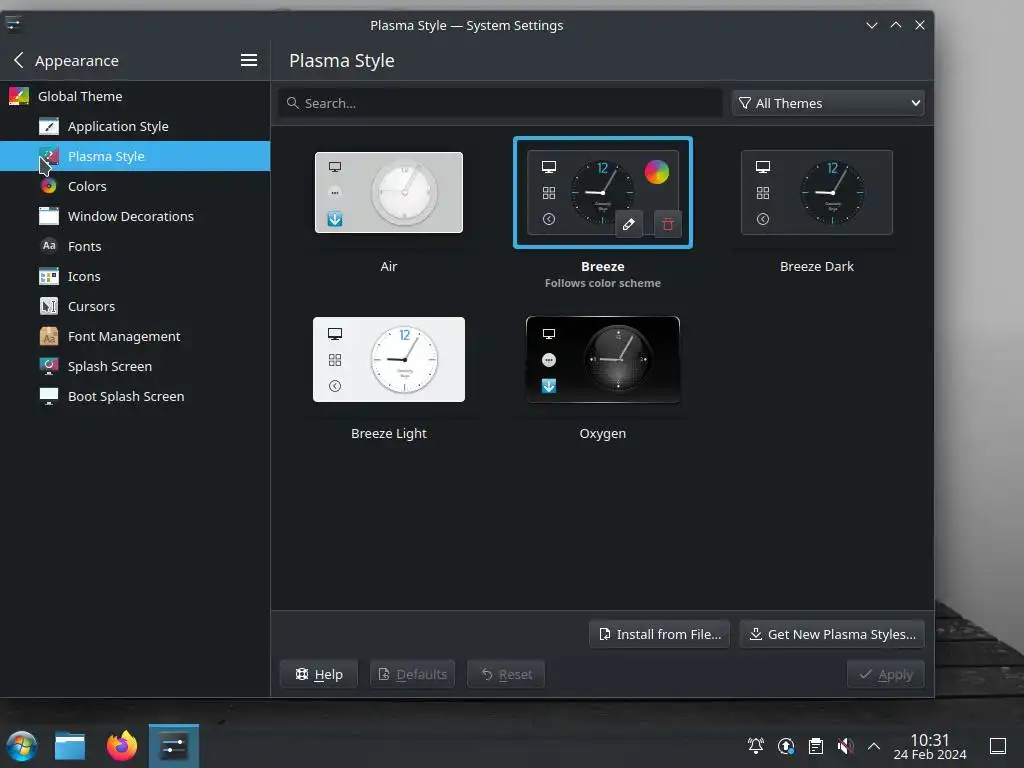This screenshot has height=768, width=1024.
Task: Click the Splash Screen sidebar icon
Action: 49,366
